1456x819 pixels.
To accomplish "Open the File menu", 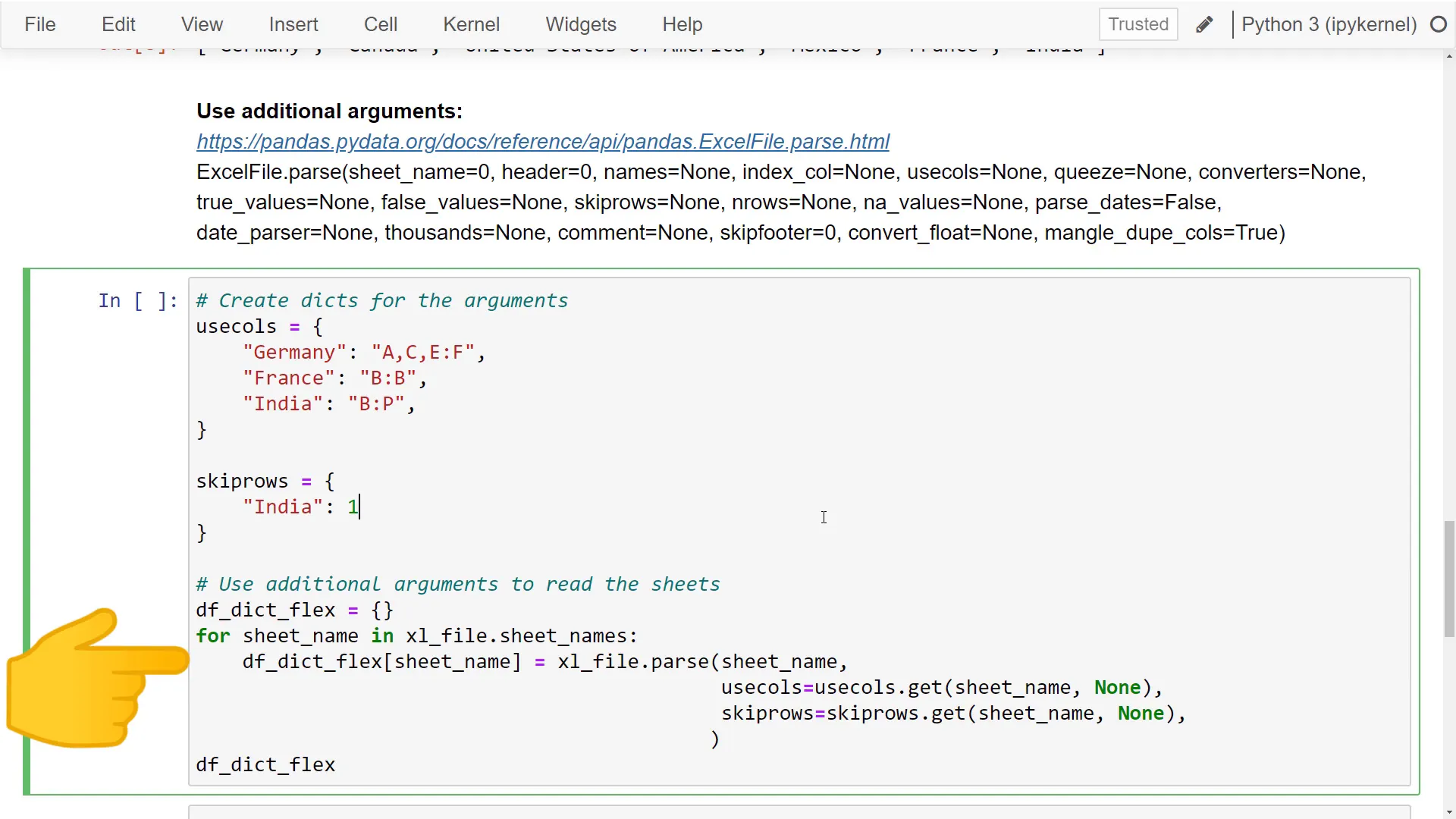I will click(x=40, y=25).
